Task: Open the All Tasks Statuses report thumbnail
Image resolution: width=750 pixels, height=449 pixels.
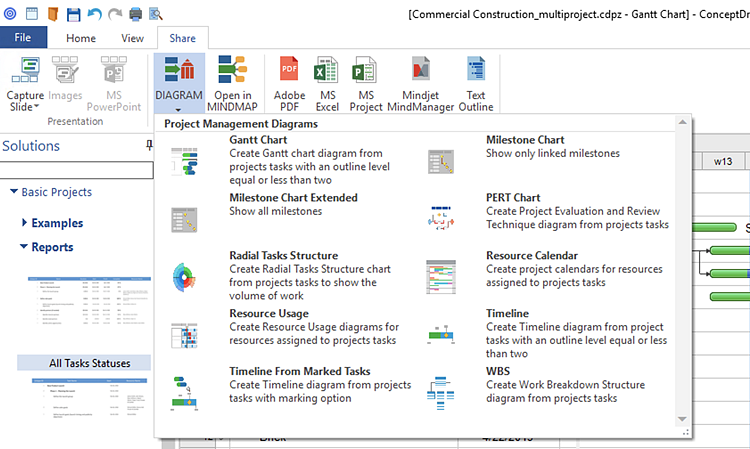Action: pos(89,302)
